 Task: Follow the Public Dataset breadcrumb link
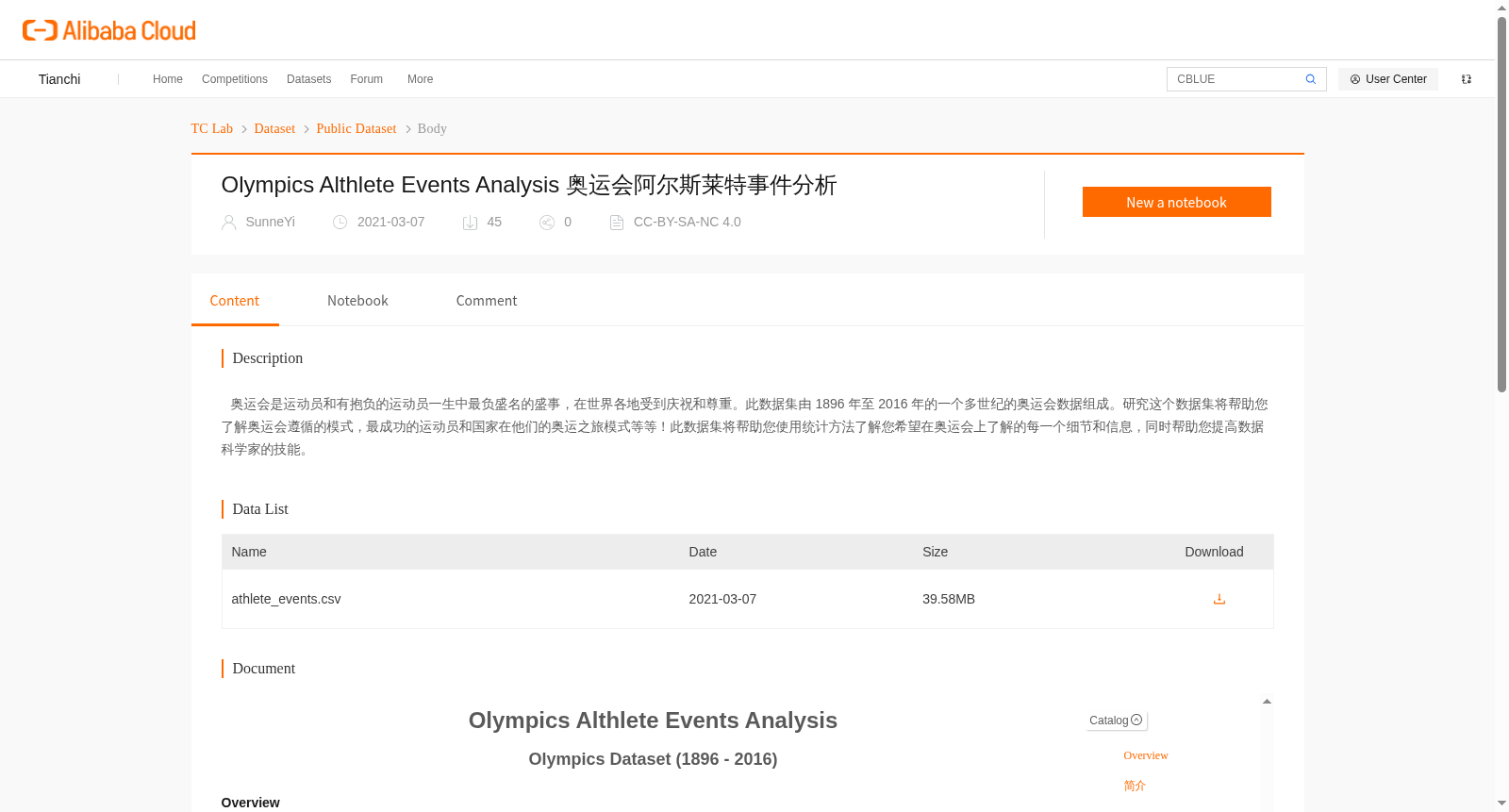pyautogui.click(x=357, y=128)
